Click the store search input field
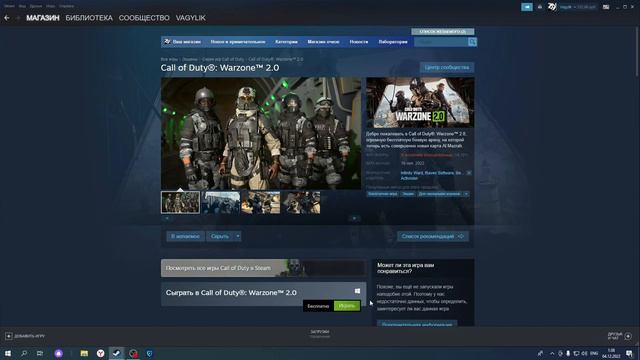Image resolution: width=640 pixels, height=360 pixels. point(441,42)
